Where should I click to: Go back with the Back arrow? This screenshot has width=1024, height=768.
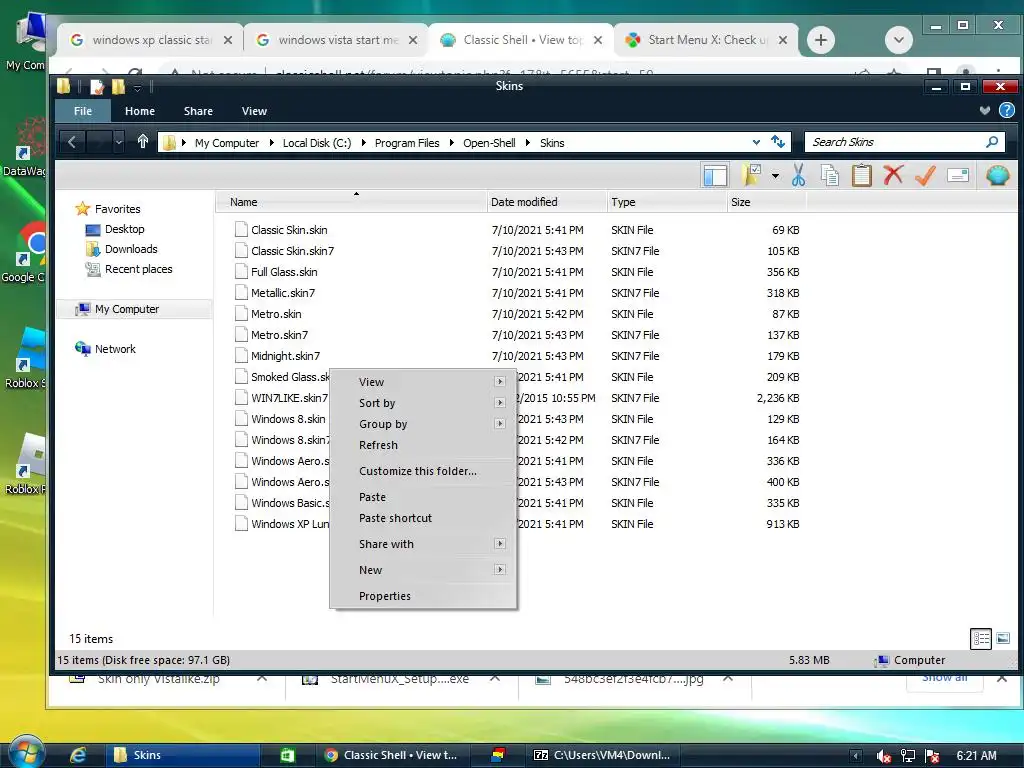72,142
